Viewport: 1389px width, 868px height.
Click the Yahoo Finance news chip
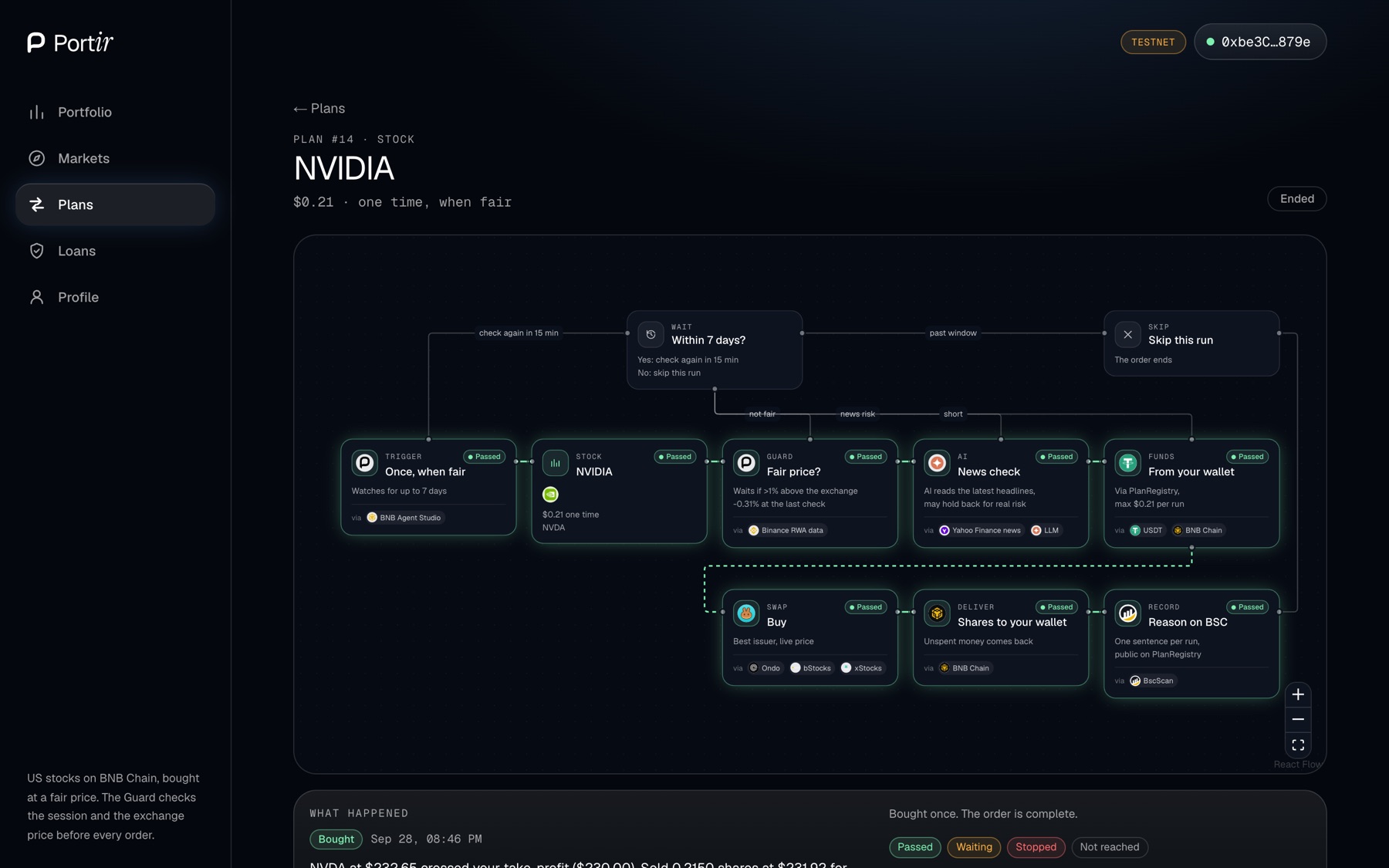pos(980,530)
